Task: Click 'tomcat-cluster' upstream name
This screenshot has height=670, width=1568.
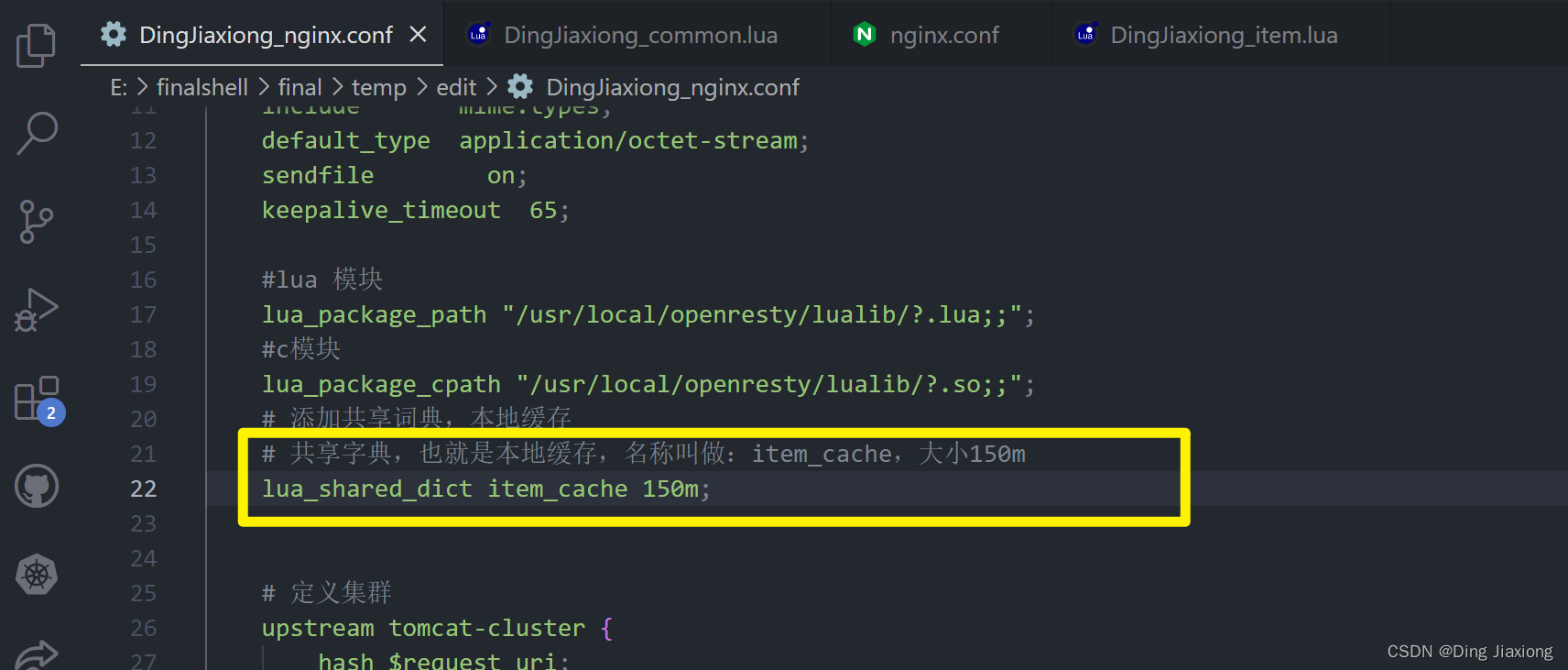Action: (487, 628)
